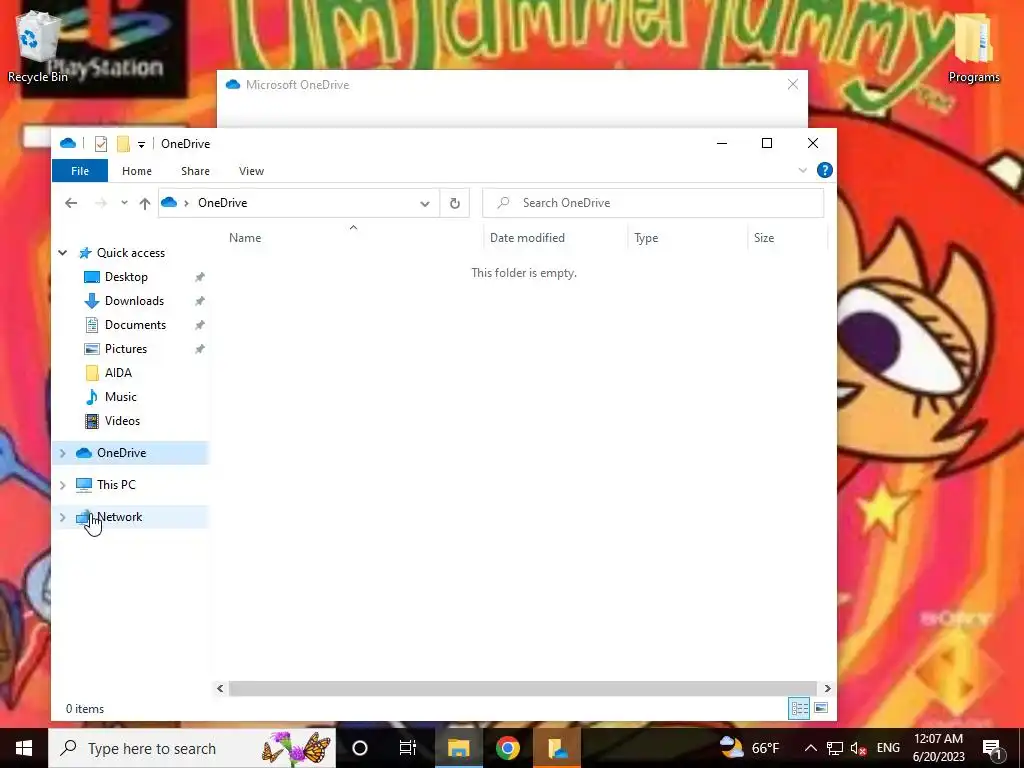This screenshot has width=1024, height=768.
Task: Expand the Network tree node
Action: 63,517
